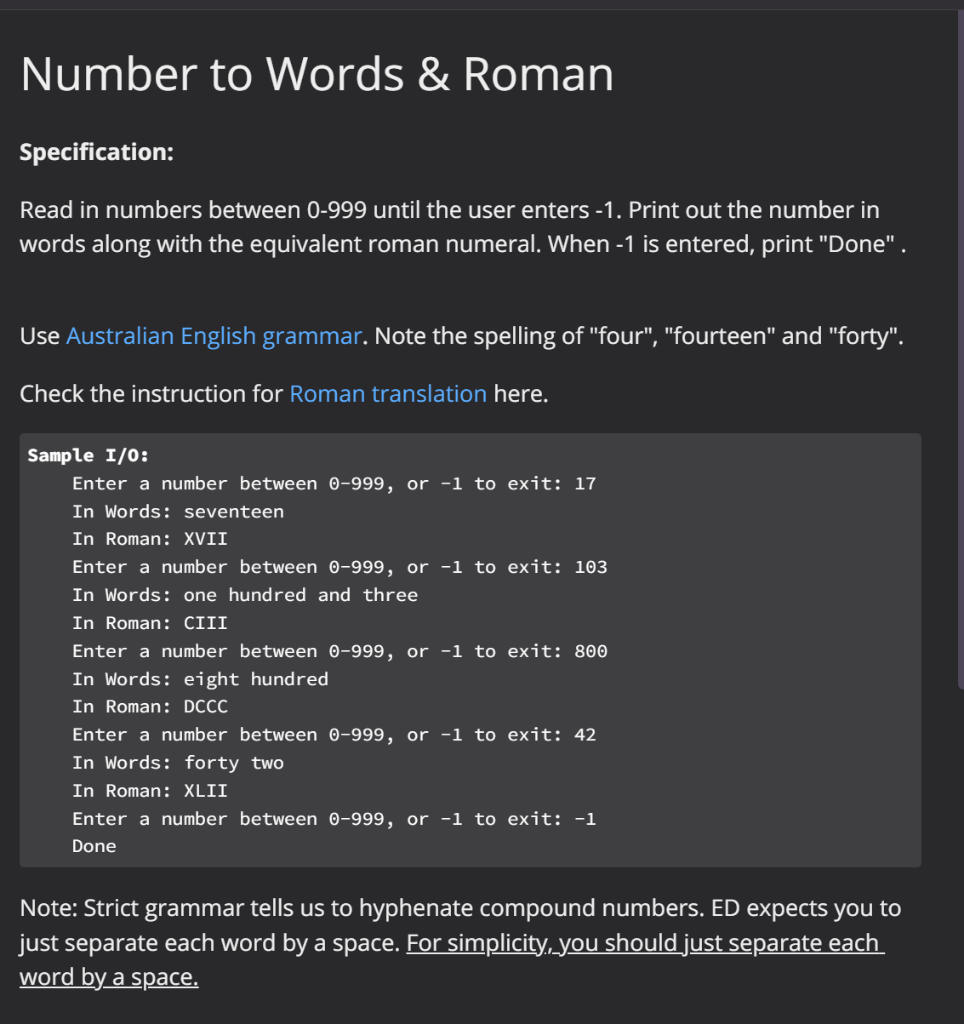
Task: Click the prompt line ending in 103
Action: tap(340, 567)
